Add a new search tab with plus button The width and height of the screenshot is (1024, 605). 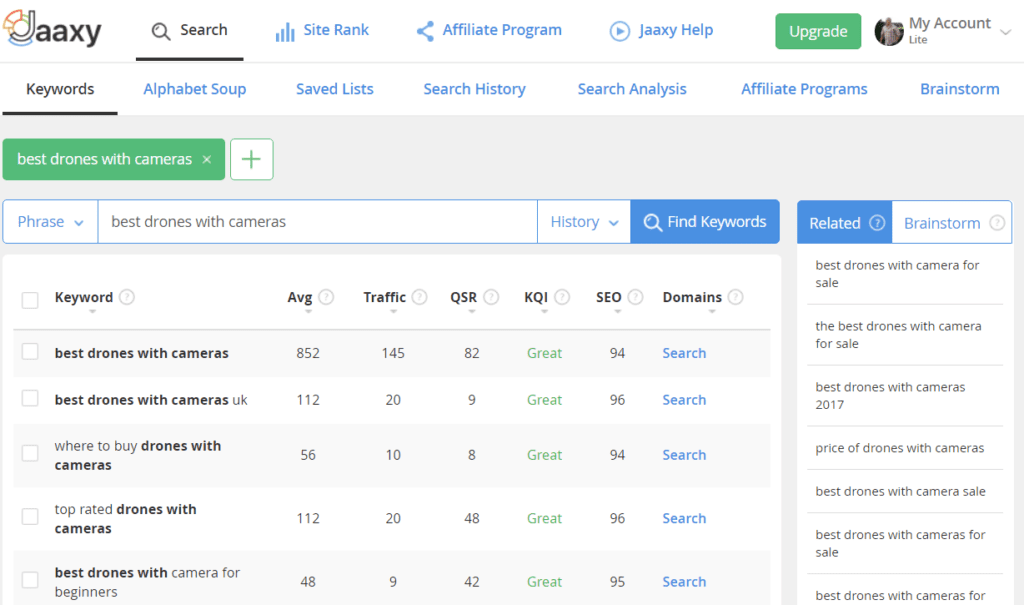(x=251, y=159)
